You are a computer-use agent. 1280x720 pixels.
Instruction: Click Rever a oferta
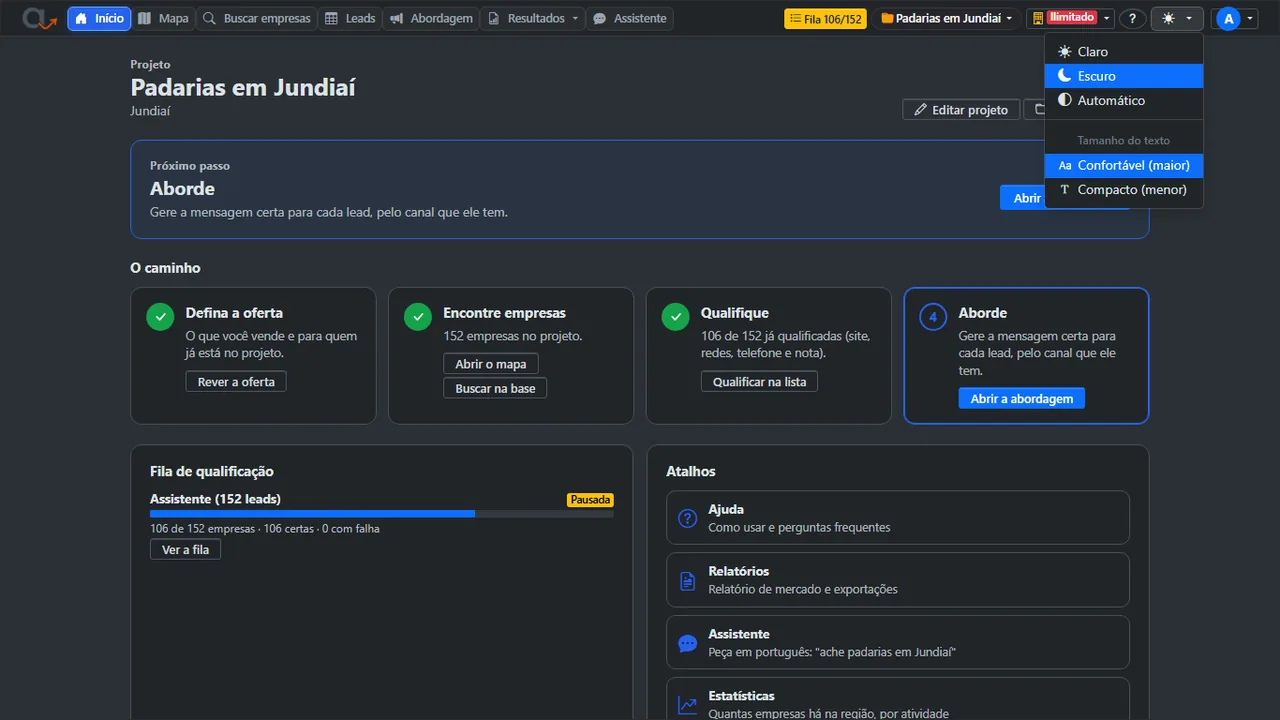[x=236, y=381]
